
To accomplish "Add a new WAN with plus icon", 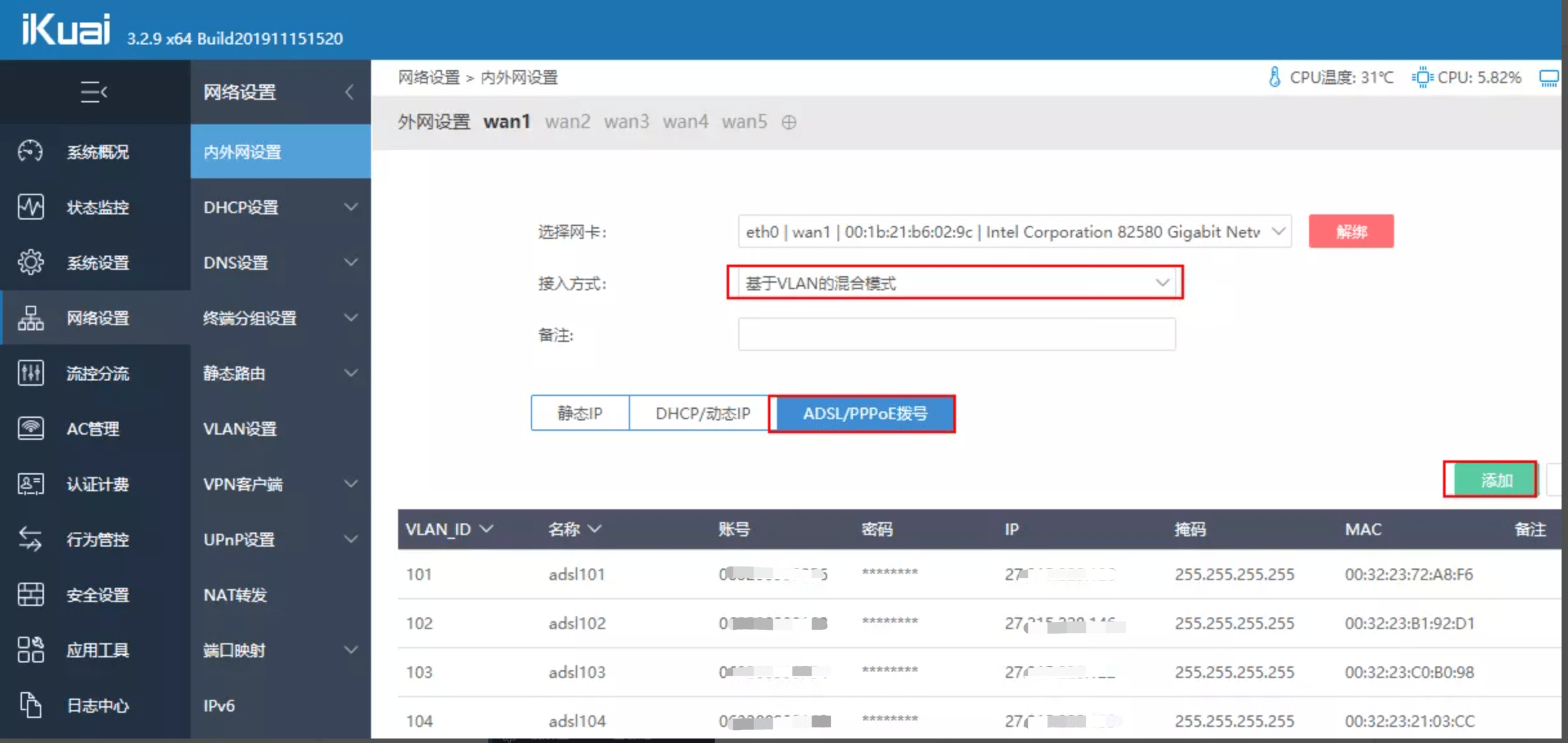I will pyautogui.click(x=789, y=122).
